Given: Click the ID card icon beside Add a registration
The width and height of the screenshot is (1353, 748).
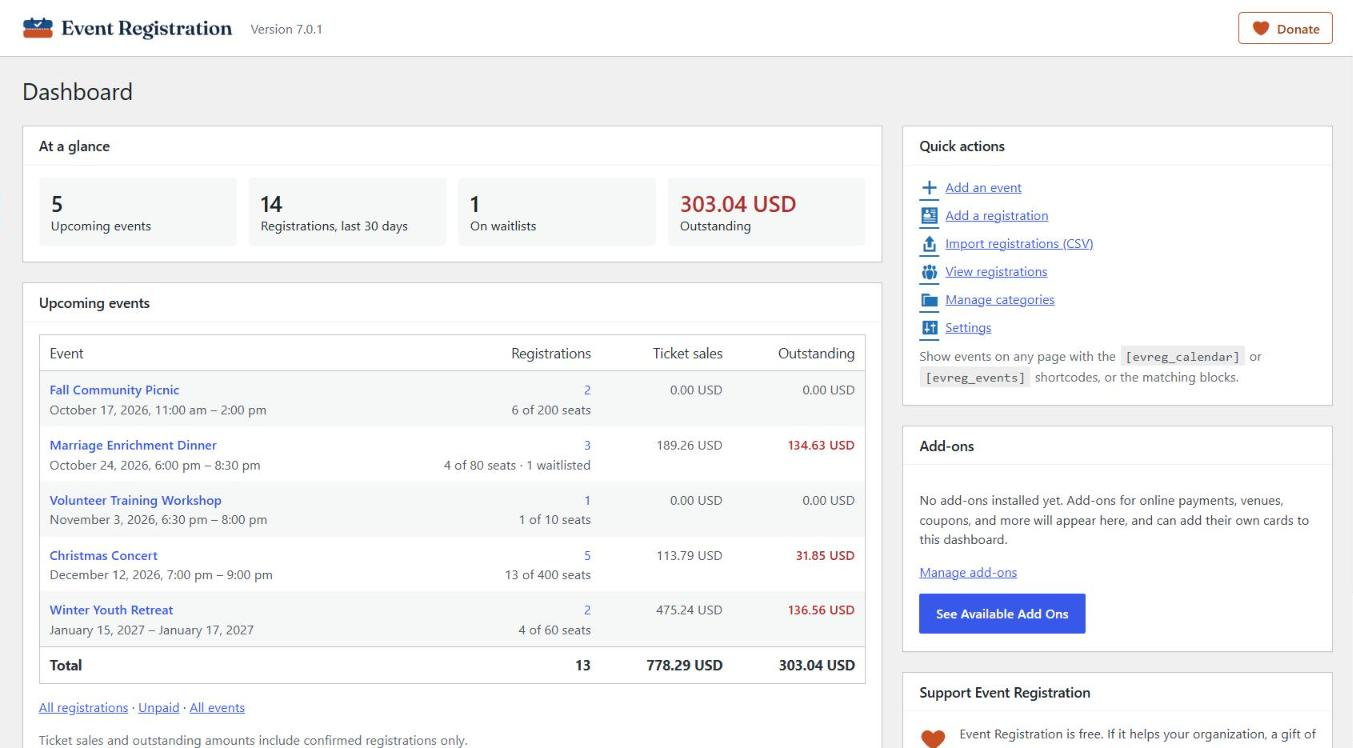Looking at the screenshot, I should pos(929,216).
